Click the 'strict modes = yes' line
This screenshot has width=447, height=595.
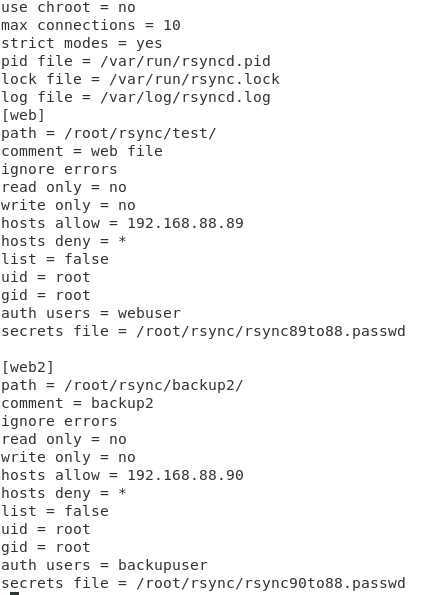click(82, 44)
